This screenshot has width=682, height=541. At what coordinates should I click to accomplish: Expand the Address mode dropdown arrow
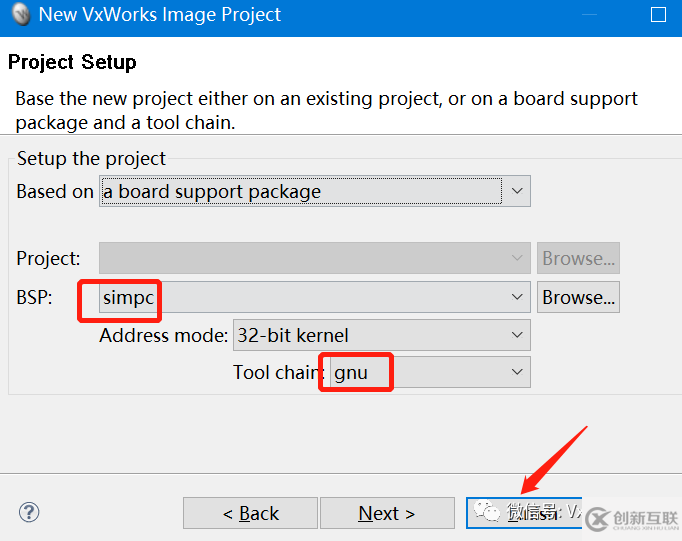coord(517,335)
